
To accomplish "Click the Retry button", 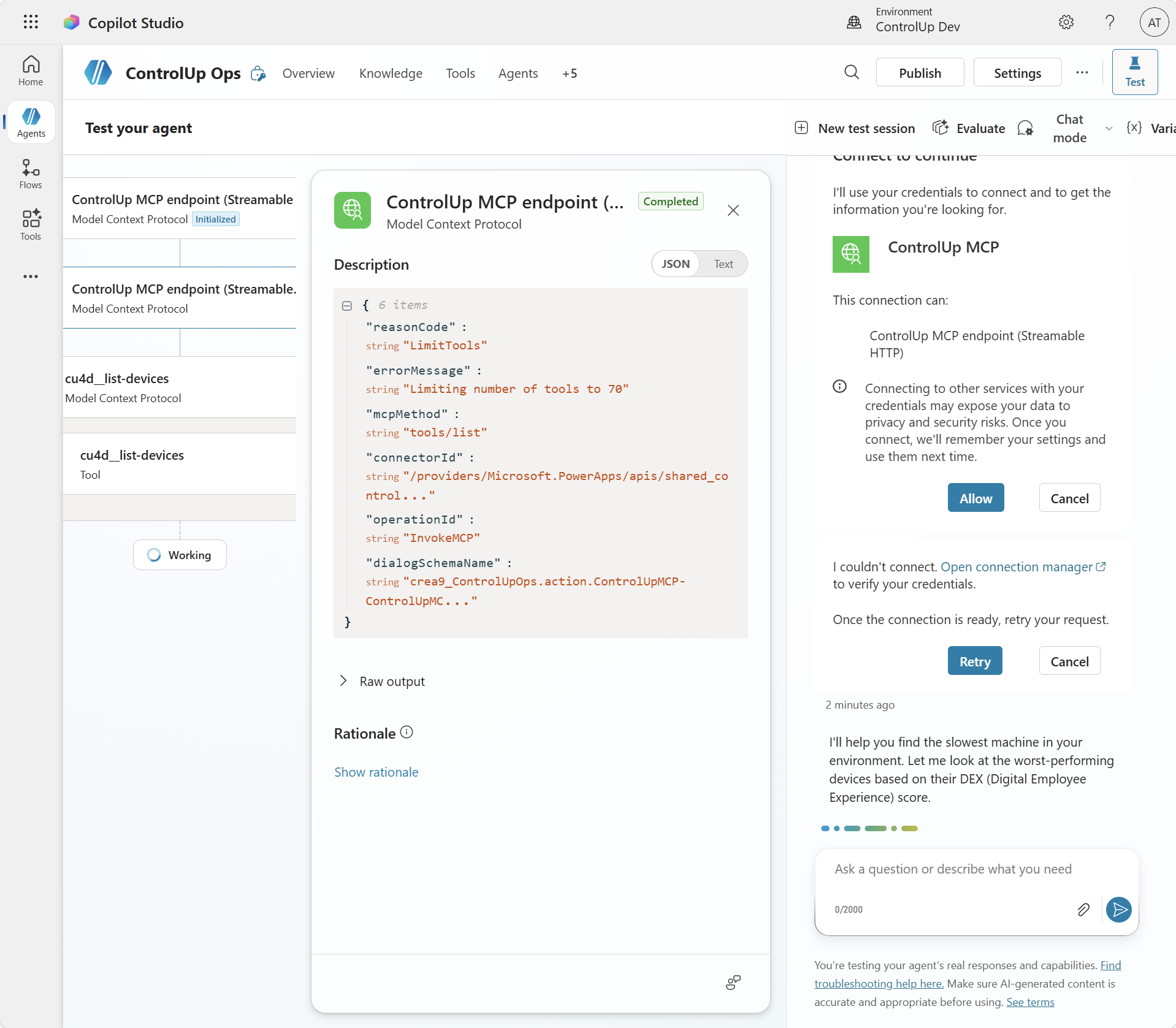I will pyautogui.click(x=975, y=661).
